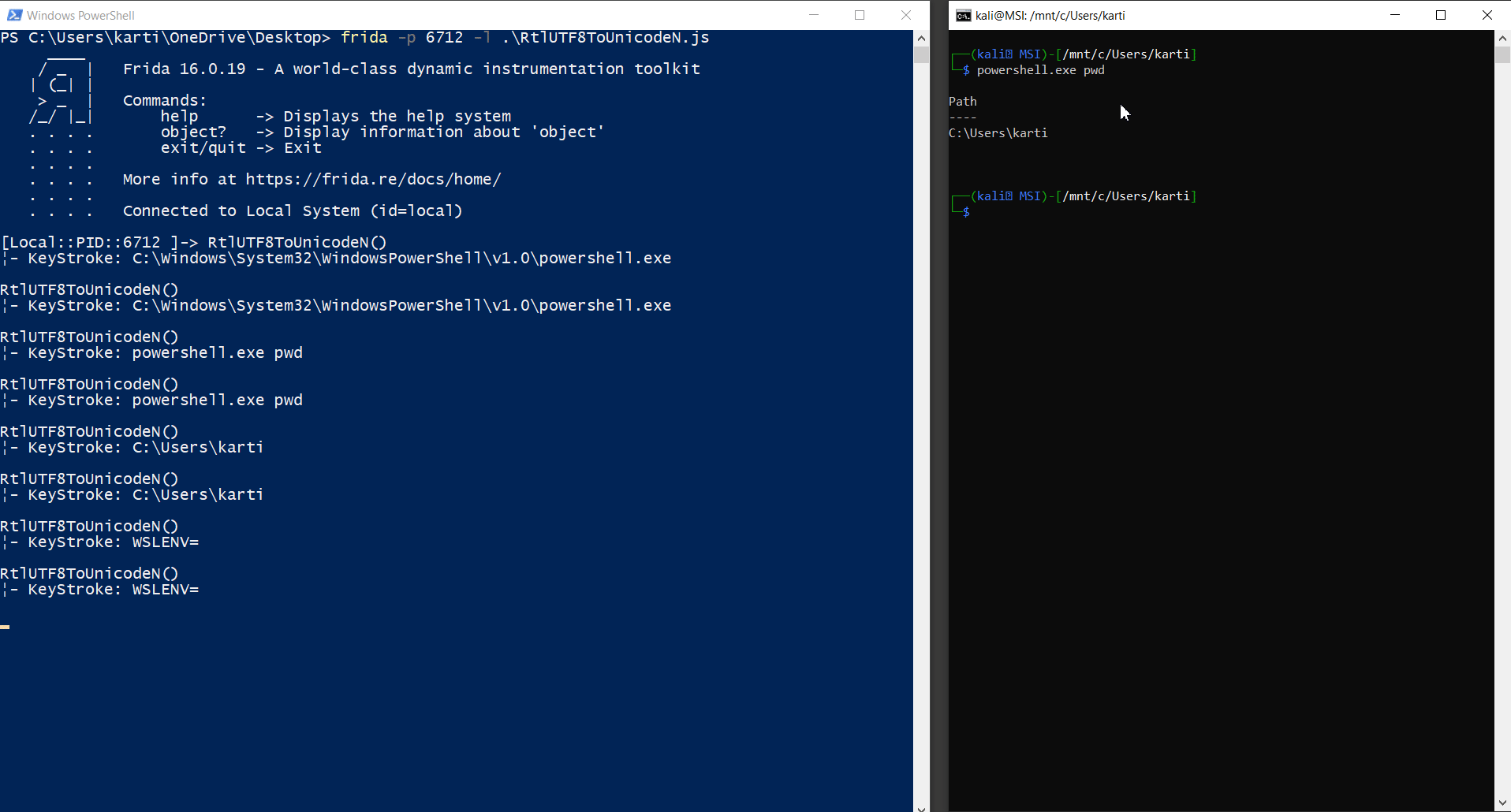Click the kali terminal window title icon
Image resolution: width=1511 pixels, height=812 pixels.
point(963,15)
